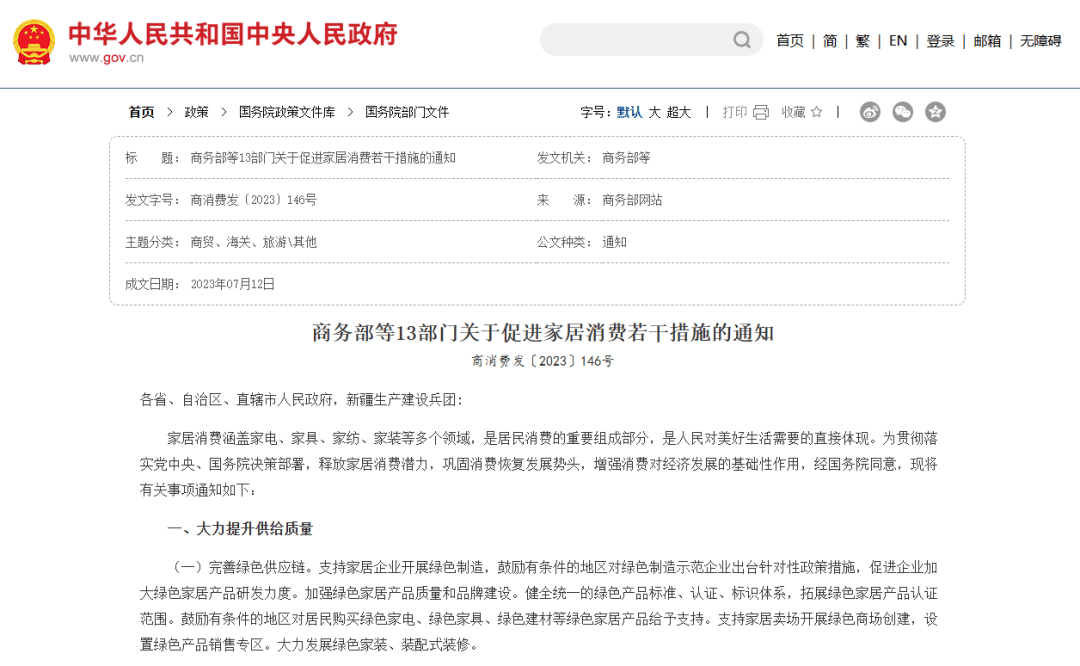The image size is (1080, 666).
Task: Click the date 2023年07月12日
Action: tap(233, 284)
